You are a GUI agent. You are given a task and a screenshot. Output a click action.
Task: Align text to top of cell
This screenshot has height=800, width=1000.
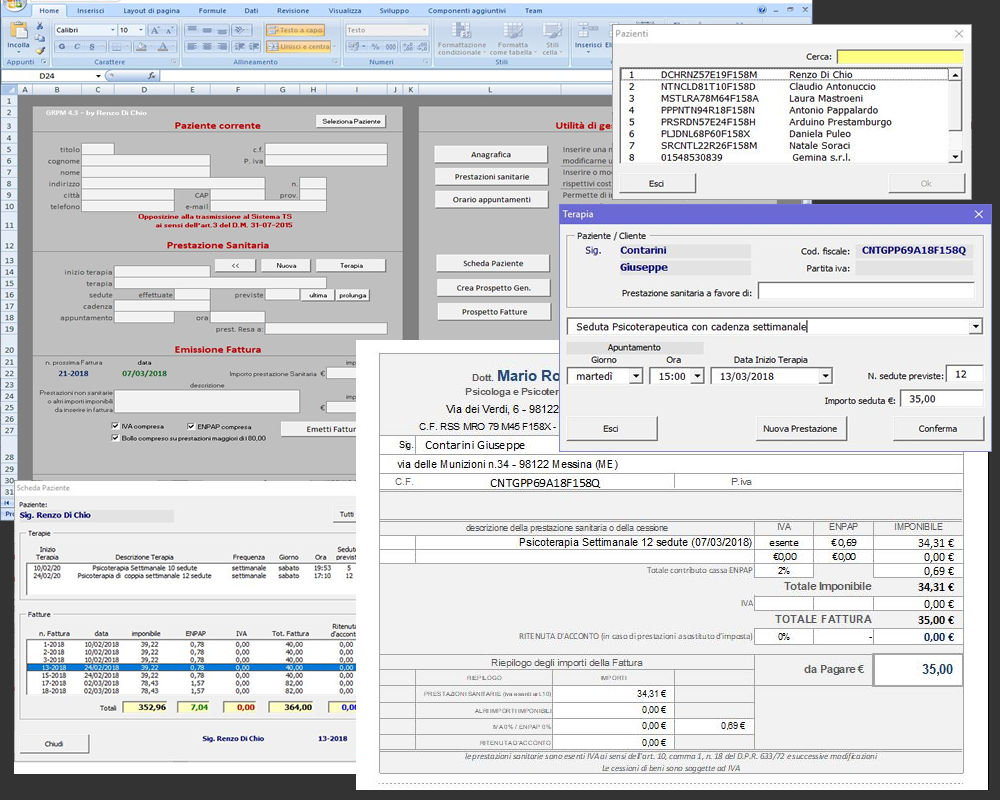191,30
